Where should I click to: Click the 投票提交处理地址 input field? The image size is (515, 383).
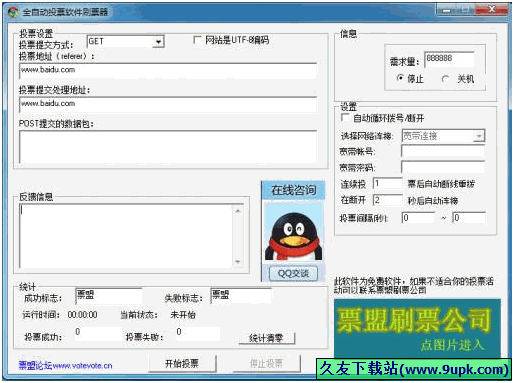click(168, 105)
